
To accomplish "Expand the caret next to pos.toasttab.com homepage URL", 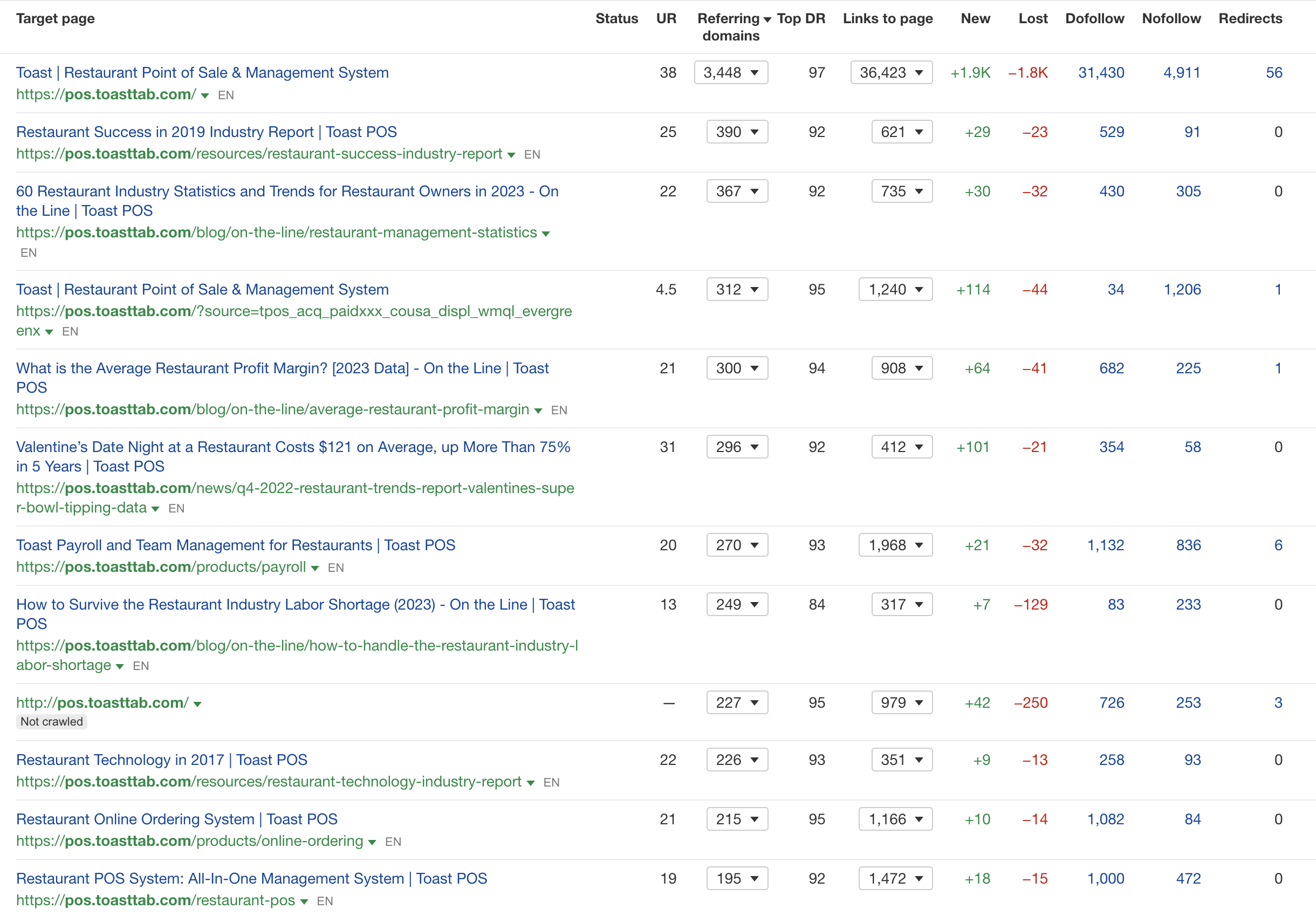I will [204, 95].
